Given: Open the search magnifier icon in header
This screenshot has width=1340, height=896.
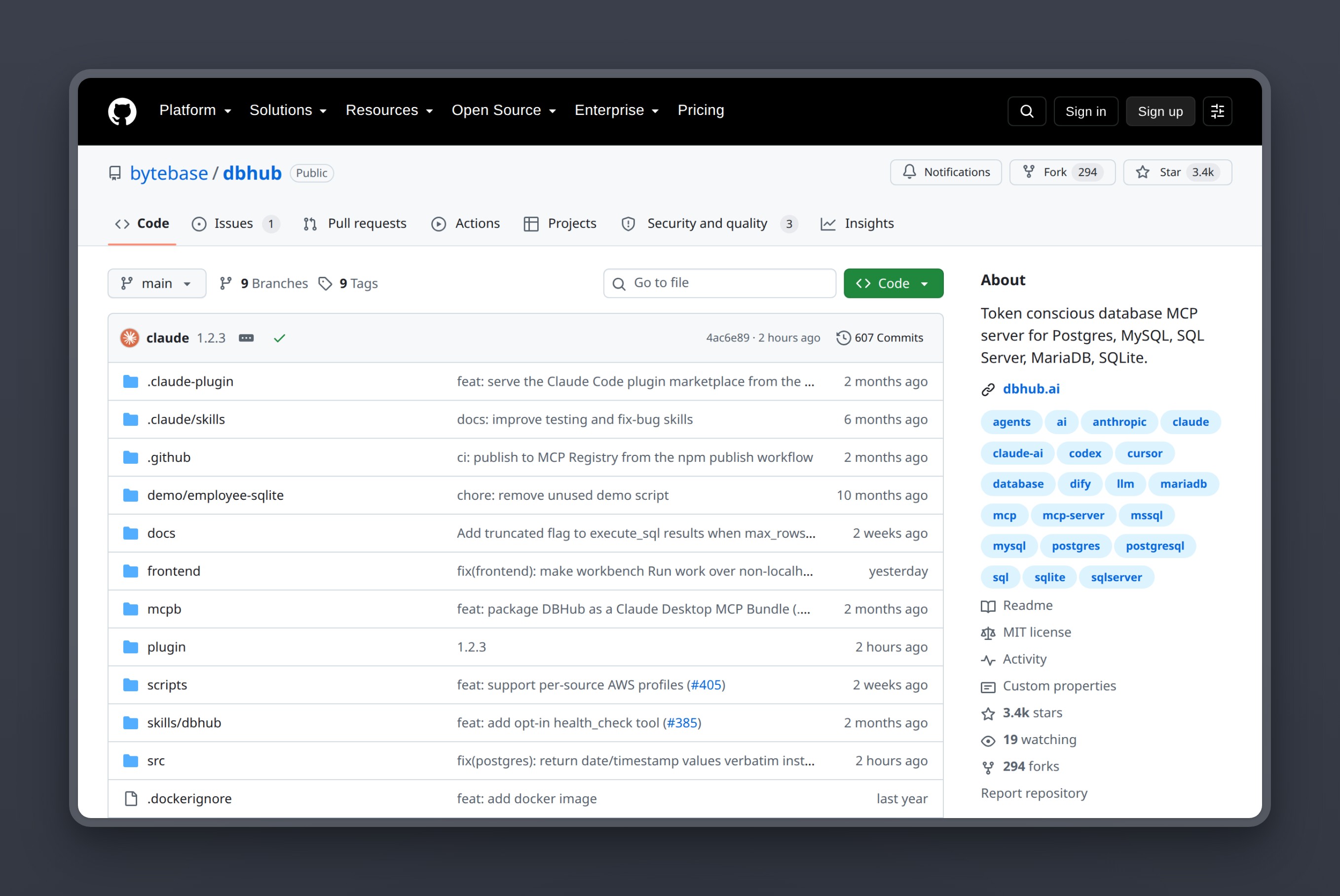Looking at the screenshot, I should [x=1026, y=111].
